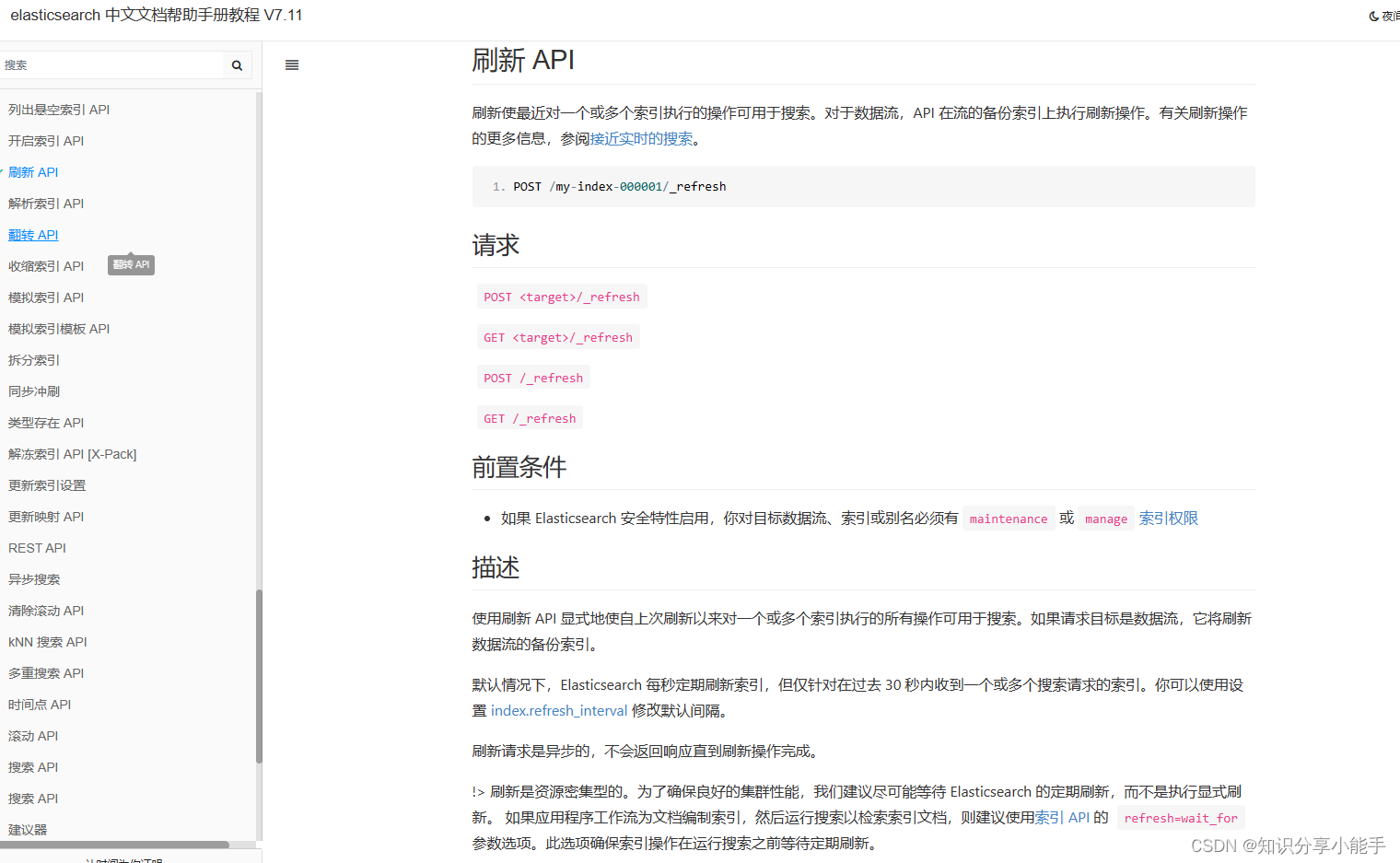The height and width of the screenshot is (863, 1400).
Task: Open '同步冲刷' sidebar entry
Action: [x=34, y=391]
